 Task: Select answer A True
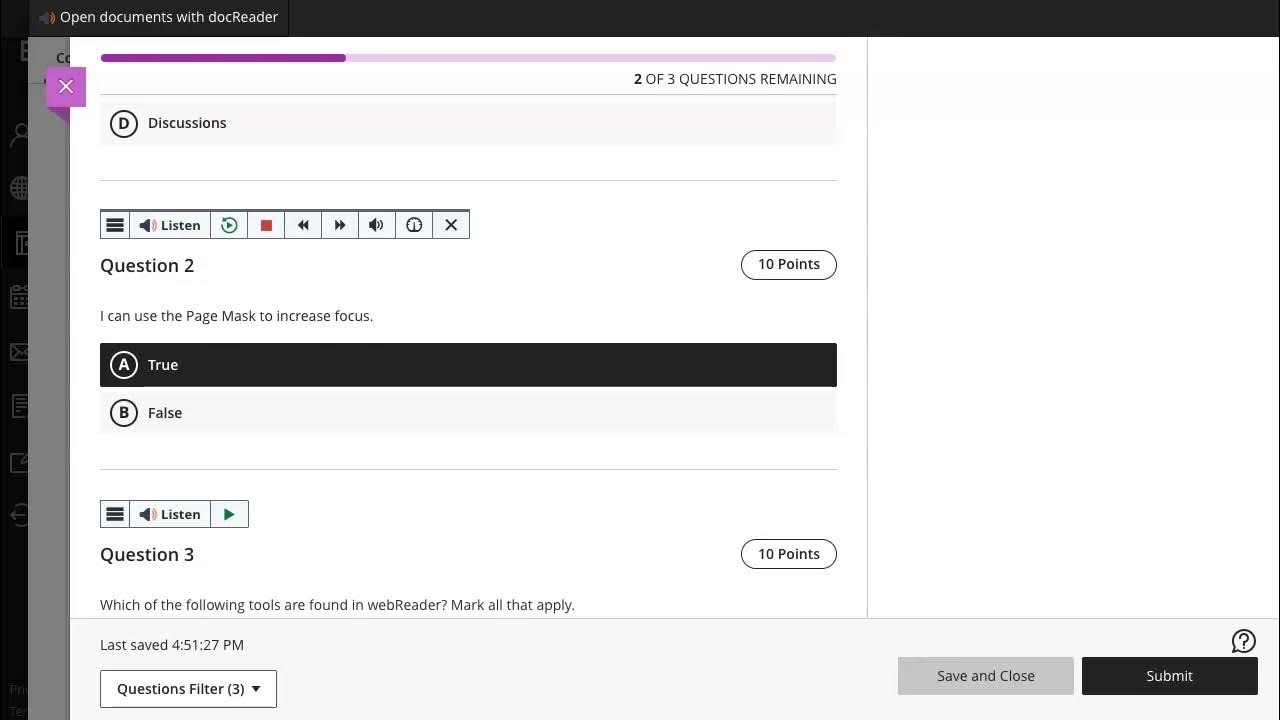pos(468,365)
